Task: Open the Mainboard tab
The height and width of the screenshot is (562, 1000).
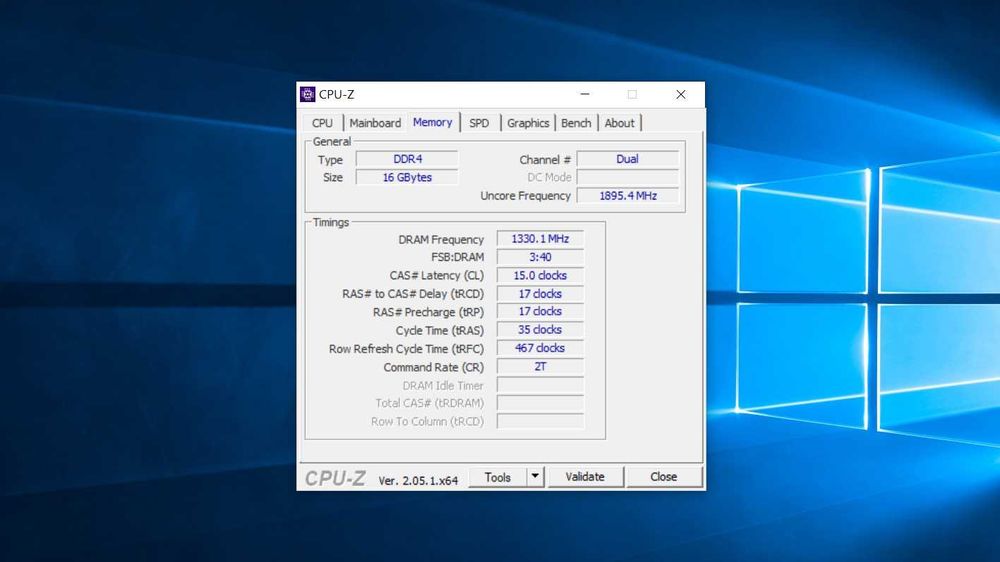Action: pyautogui.click(x=375, y=123)
